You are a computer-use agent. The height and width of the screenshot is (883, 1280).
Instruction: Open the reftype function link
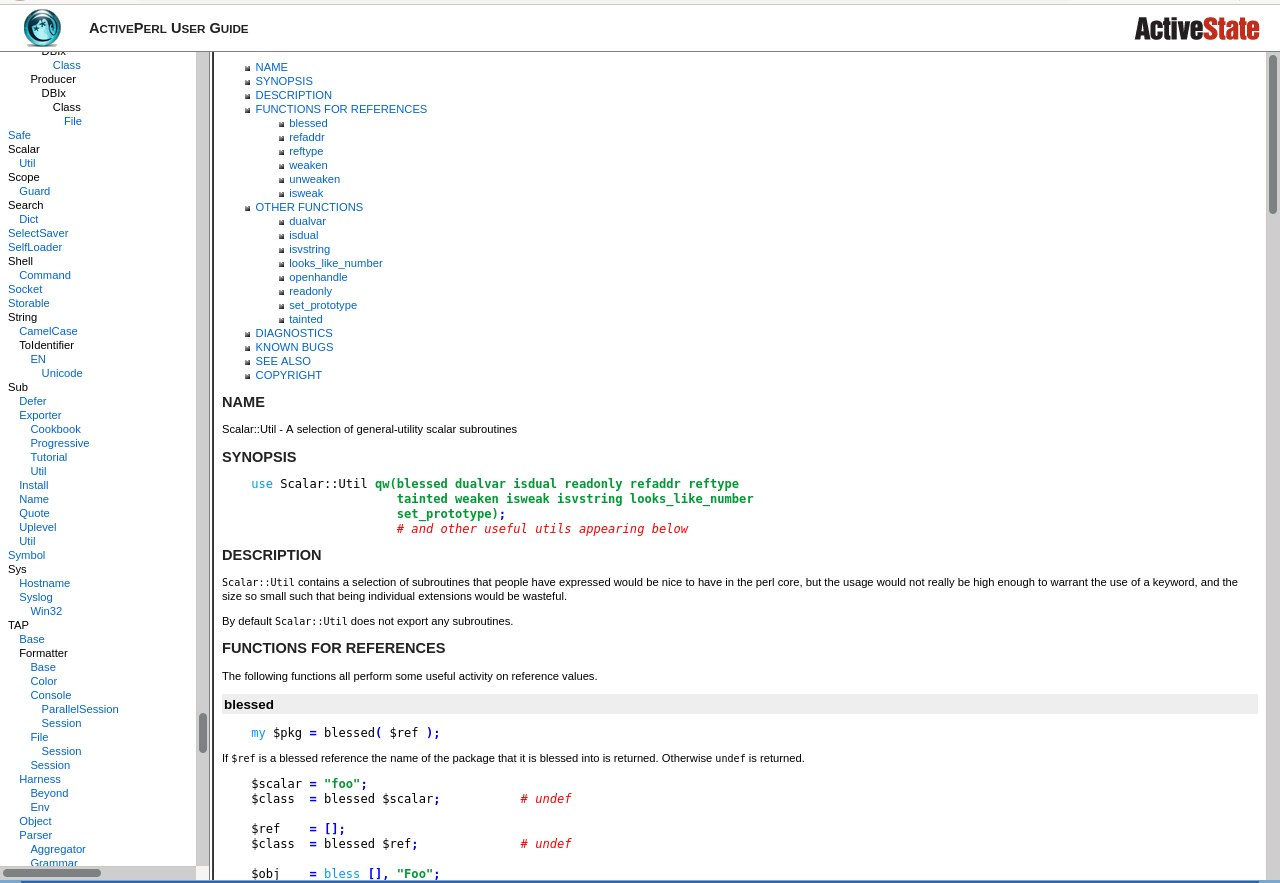[306, 151]
